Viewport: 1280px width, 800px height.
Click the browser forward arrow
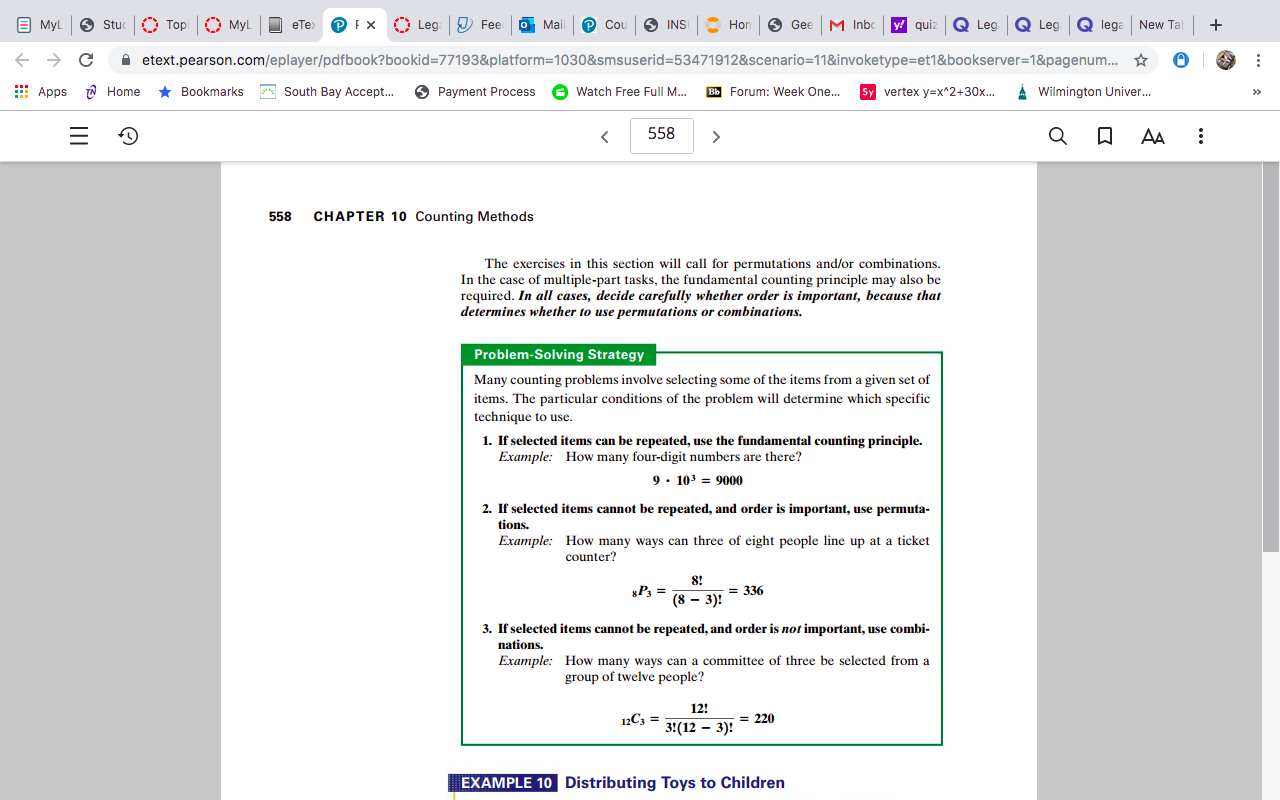54,60
